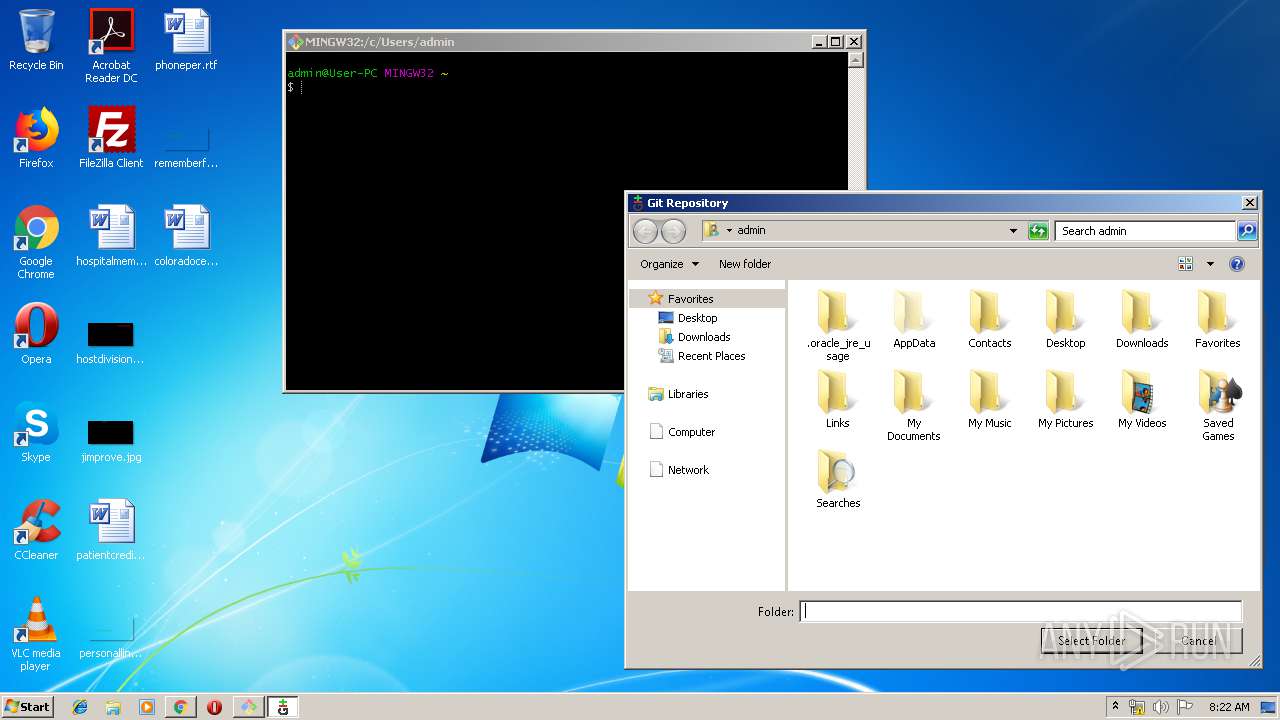Select the Links folder
Viewport: 1280px width, 720px height.
click(838, 400)
